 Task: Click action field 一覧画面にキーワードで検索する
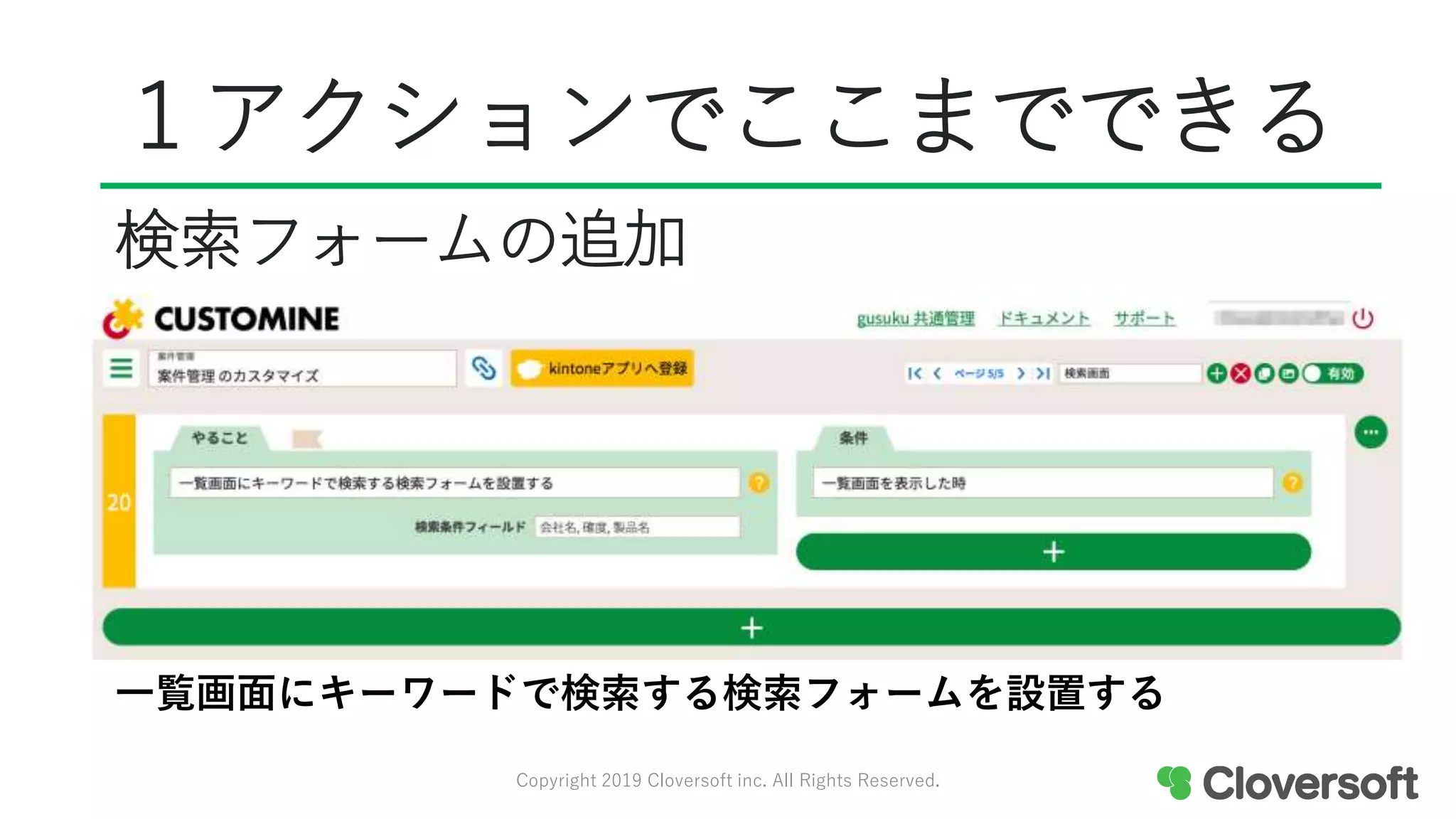click(455, 483)
